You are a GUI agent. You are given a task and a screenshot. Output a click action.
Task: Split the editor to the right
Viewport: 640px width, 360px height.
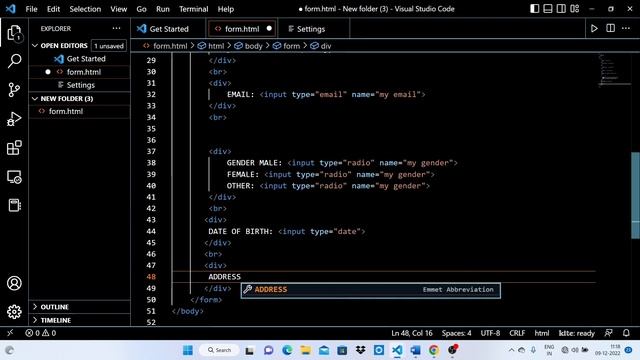pos(610,28)
